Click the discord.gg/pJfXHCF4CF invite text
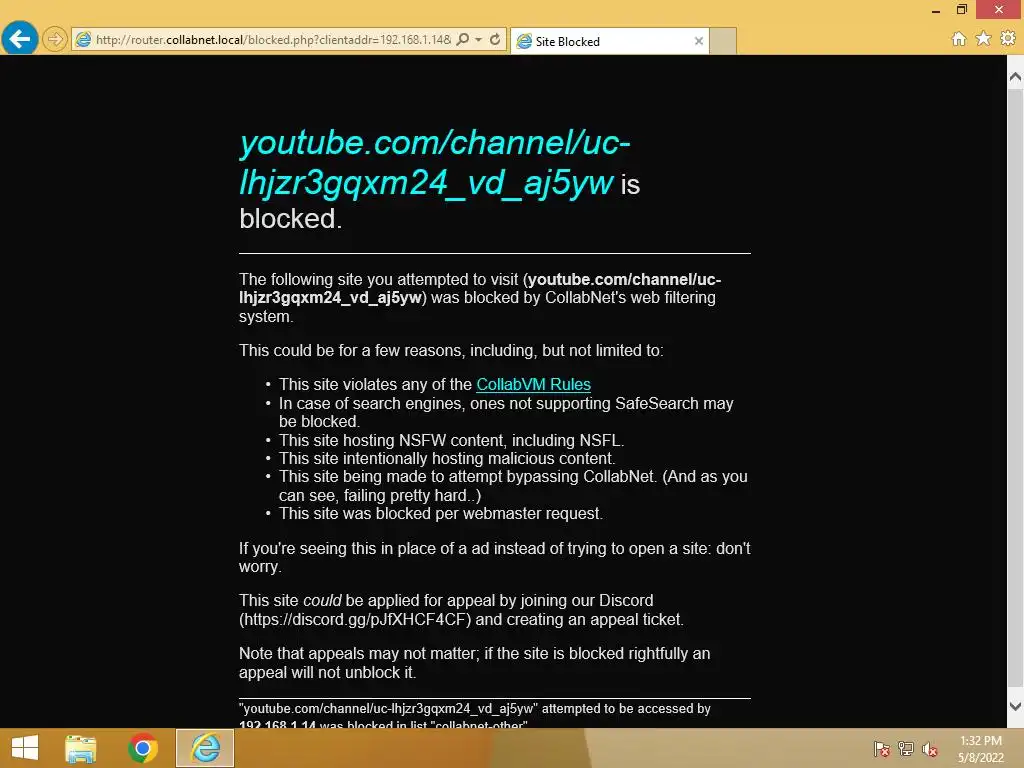 click(353, 619)
